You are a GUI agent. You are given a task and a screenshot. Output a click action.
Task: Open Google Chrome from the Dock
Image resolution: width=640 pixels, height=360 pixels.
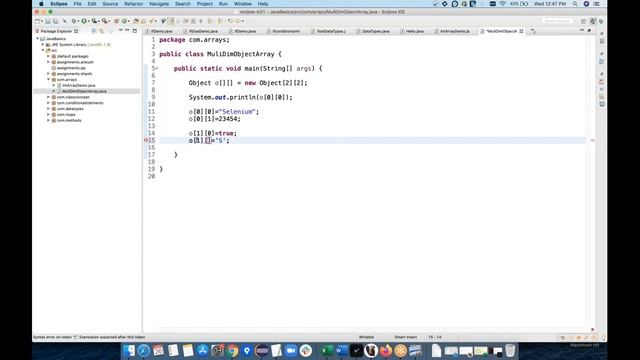click(233, 351)
